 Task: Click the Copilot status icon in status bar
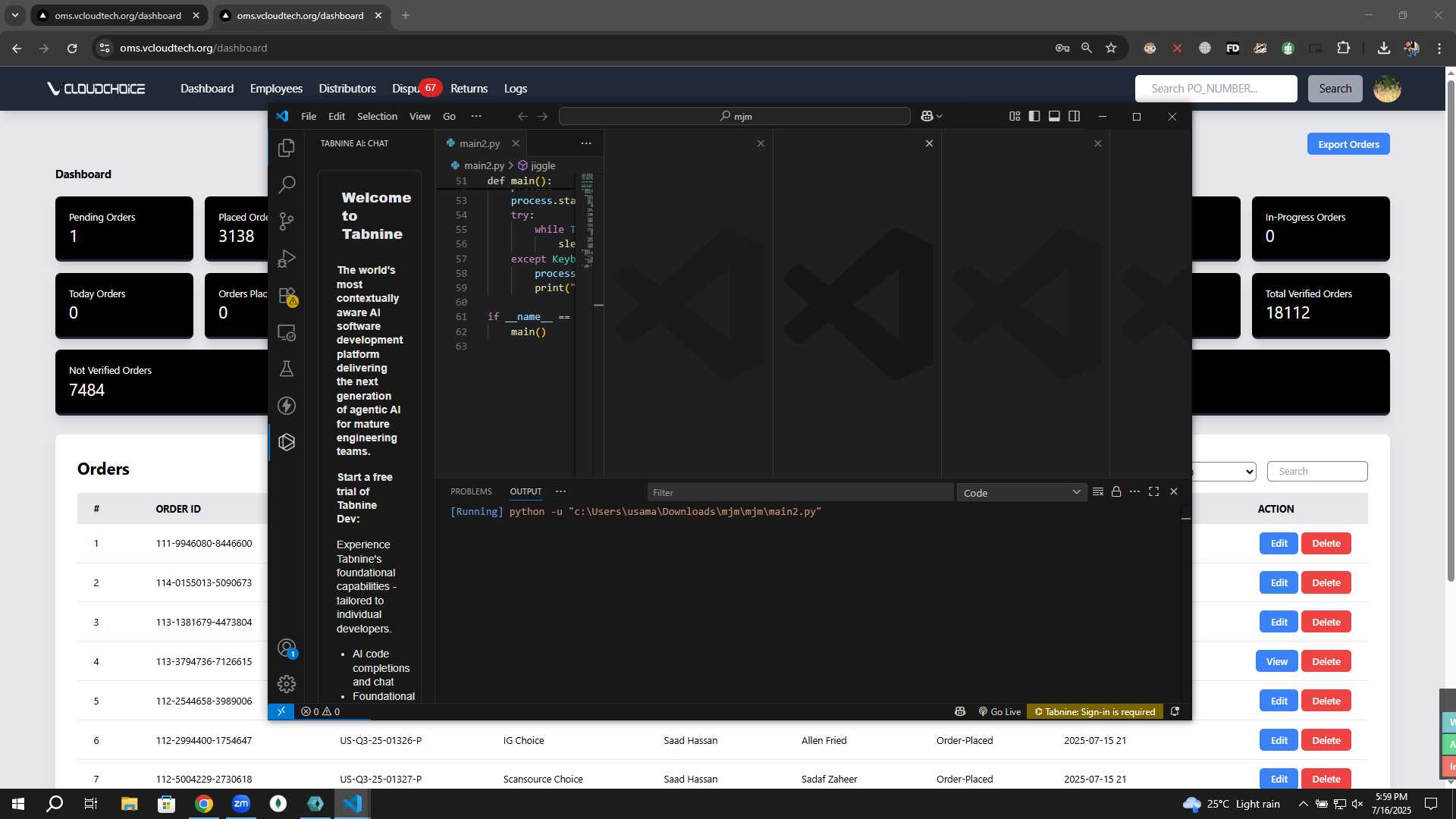click(960, 711)
